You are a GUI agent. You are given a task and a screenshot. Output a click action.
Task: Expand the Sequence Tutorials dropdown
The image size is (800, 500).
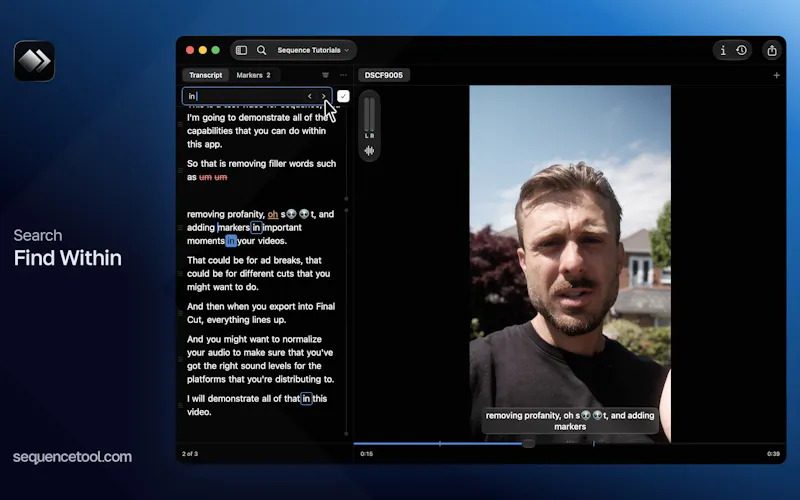tap(313, 50)
